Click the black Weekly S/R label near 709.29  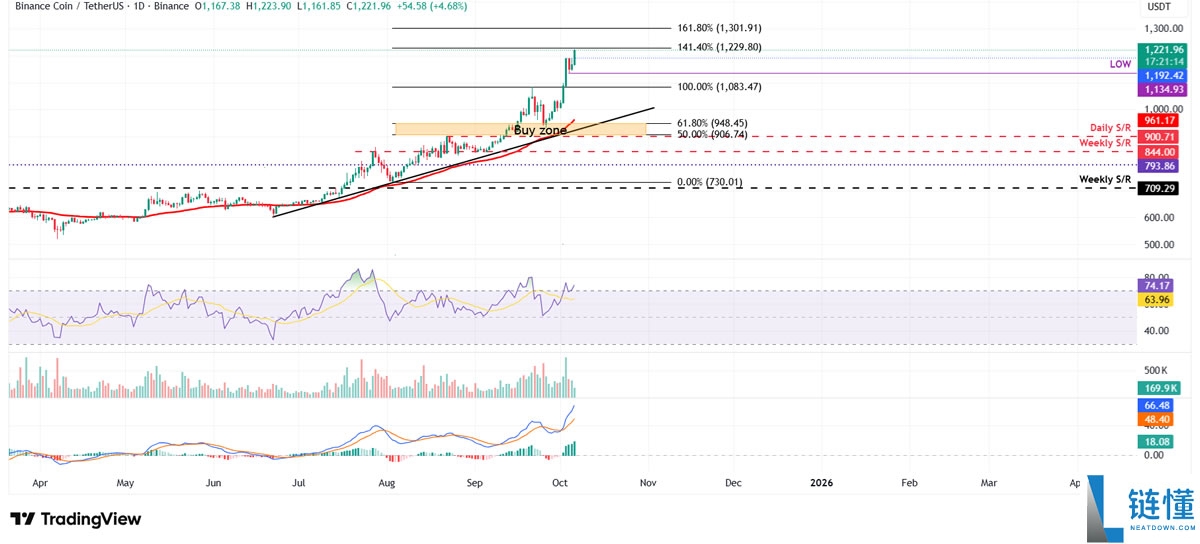click(1106, 179)
